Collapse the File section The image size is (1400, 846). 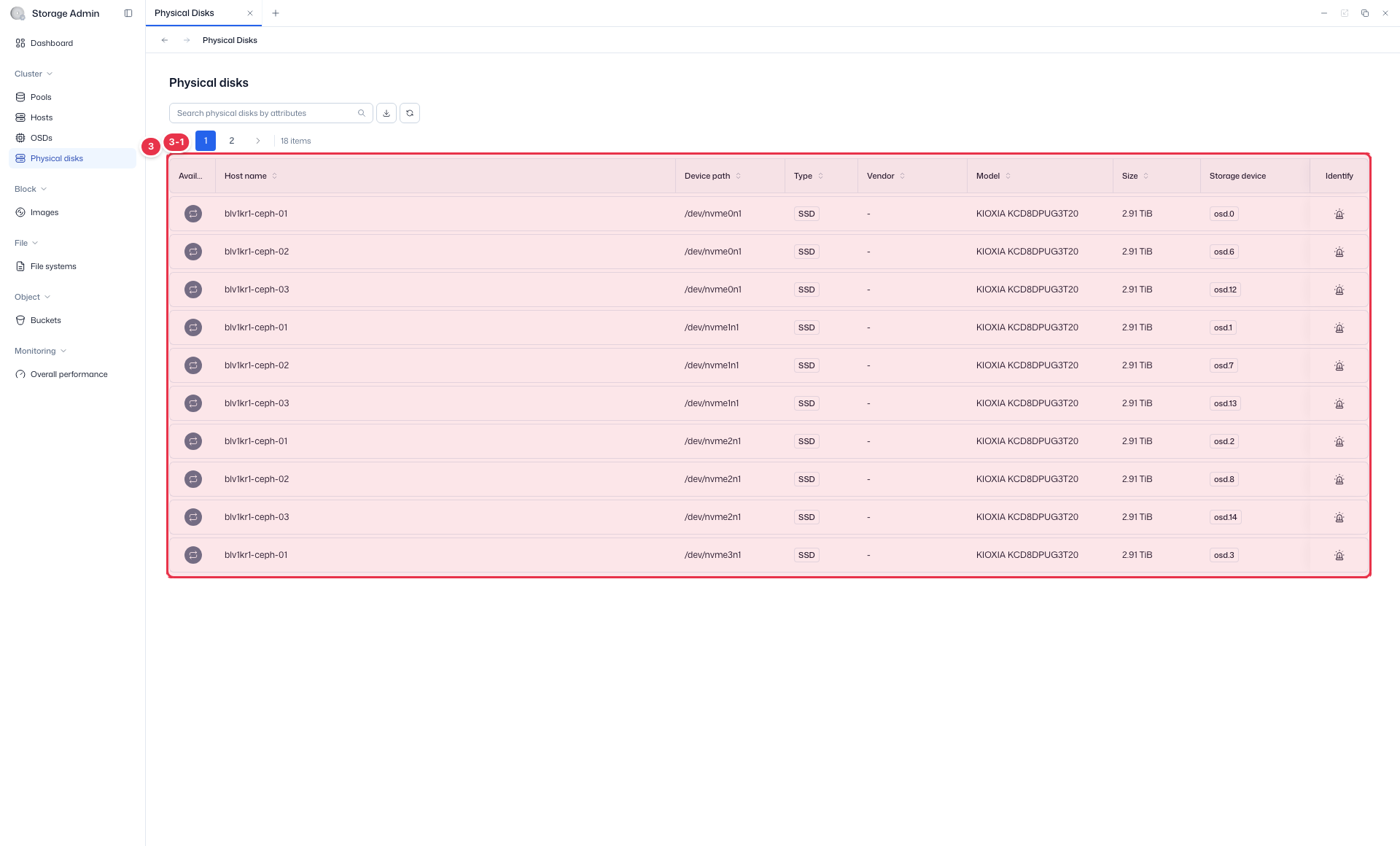click(26, 243)
